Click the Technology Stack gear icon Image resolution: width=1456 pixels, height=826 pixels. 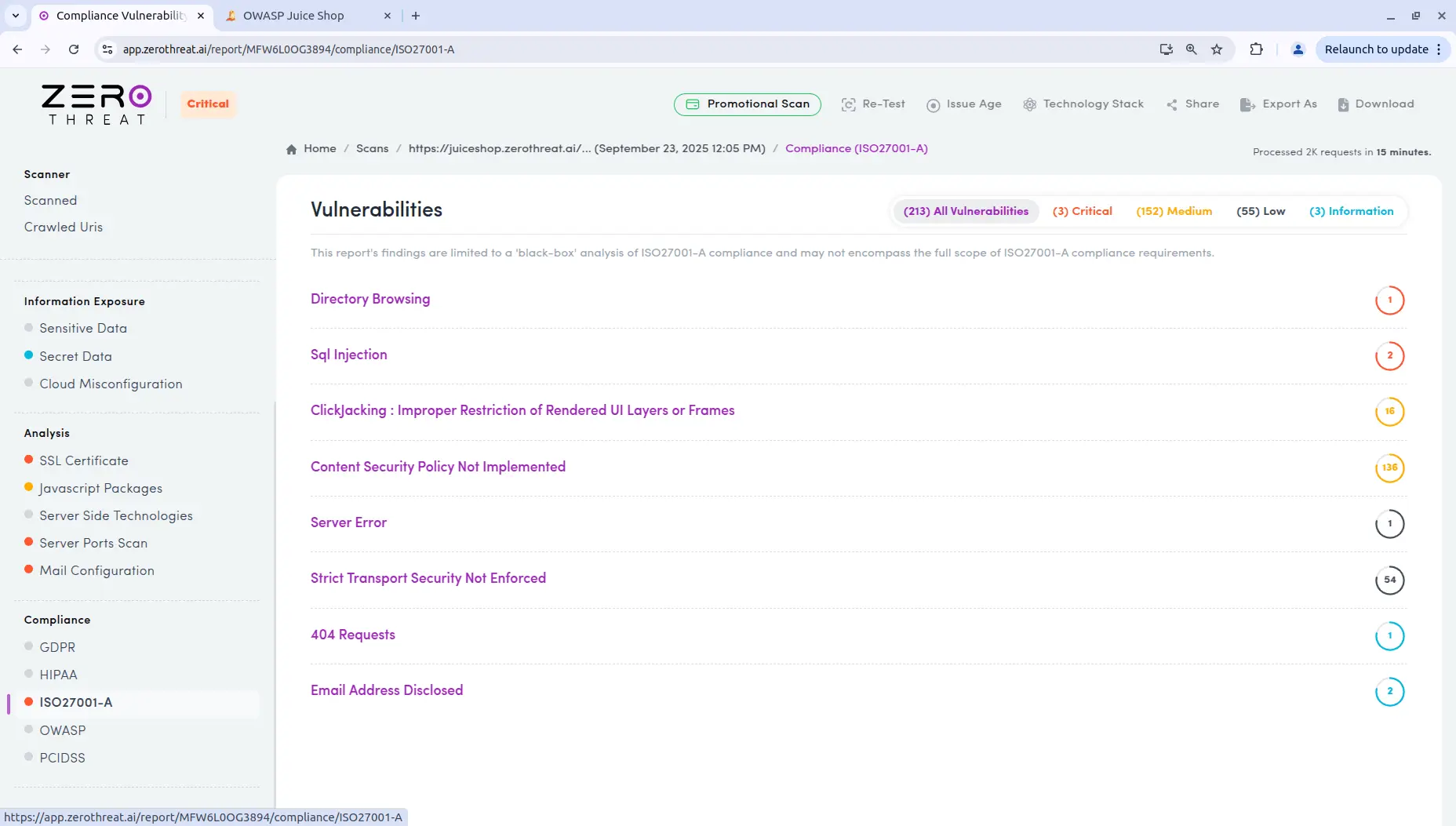pyautogui.click(x=1029, y=104)
